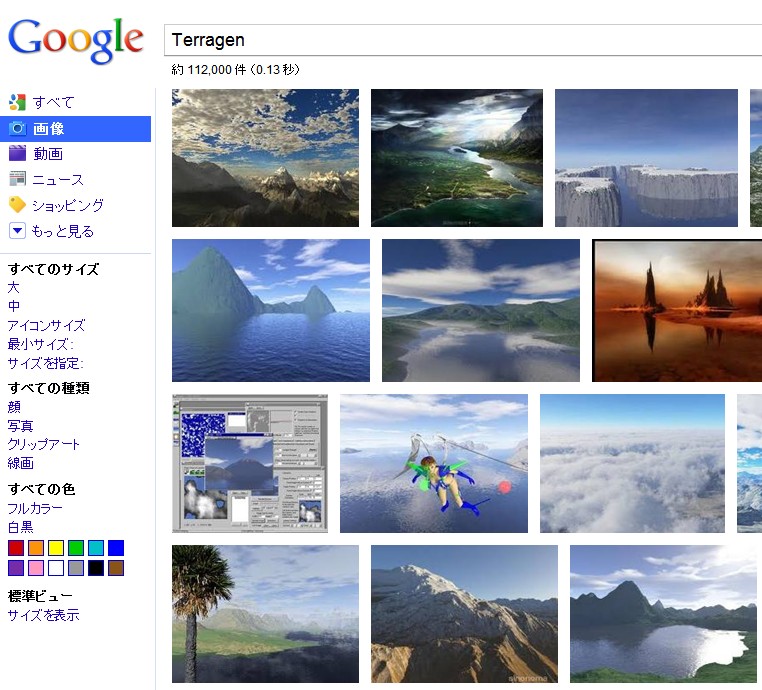Viewport: 762px width, 690px height.
Task: Open the 最小サイズ minimum size option
Action: 40,344
